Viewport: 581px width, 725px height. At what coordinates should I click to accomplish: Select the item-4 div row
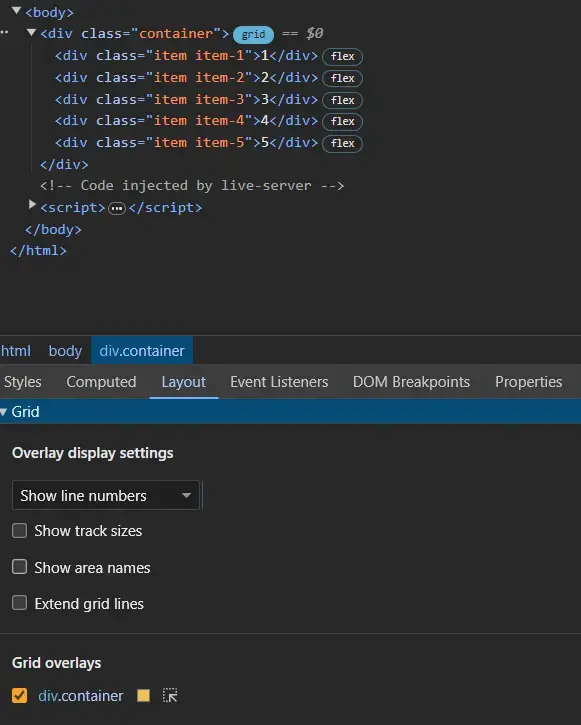pyautogui.click(x=186, y=121)
